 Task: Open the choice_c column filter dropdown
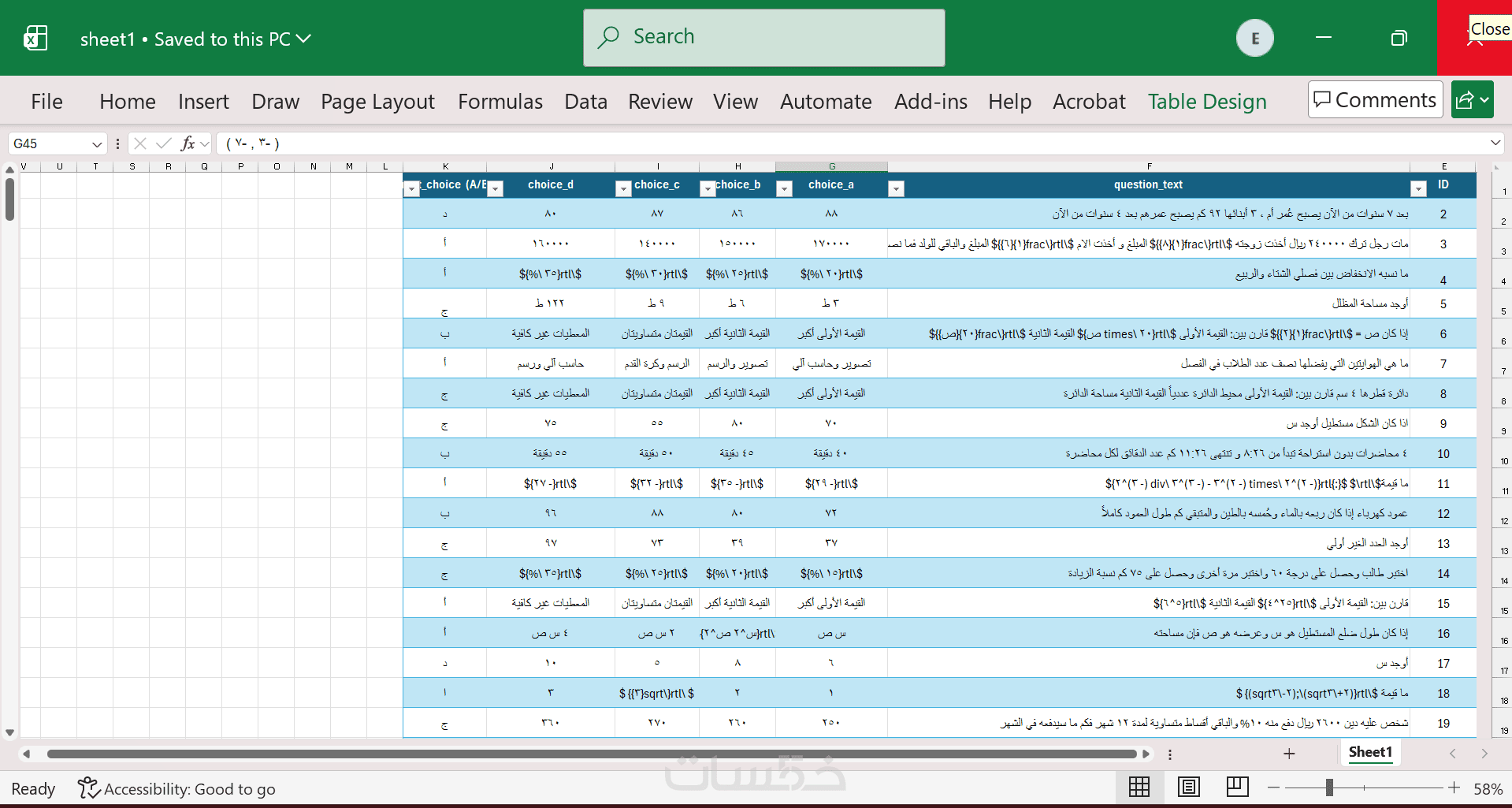623,188
